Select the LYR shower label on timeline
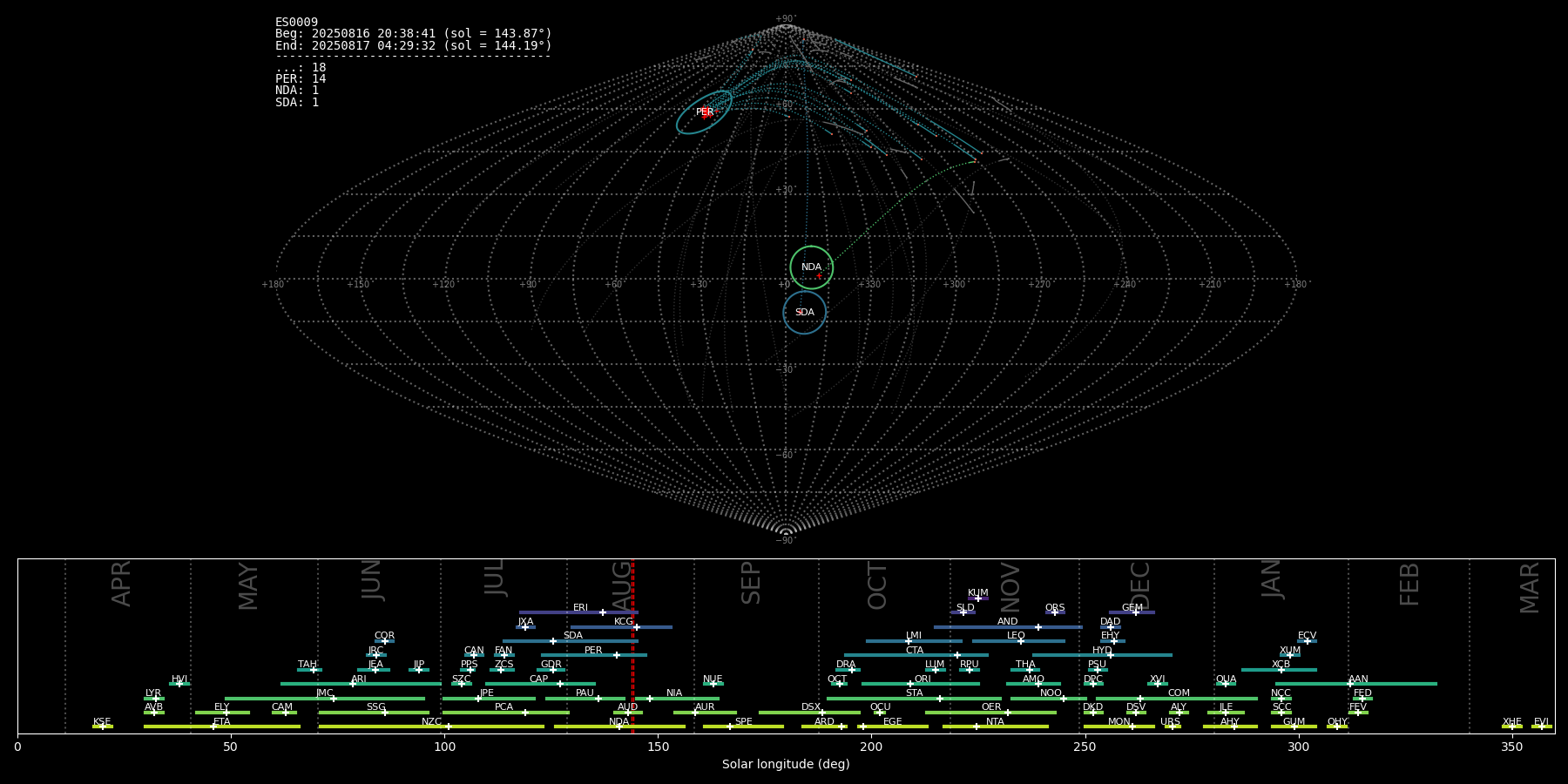 153,693
